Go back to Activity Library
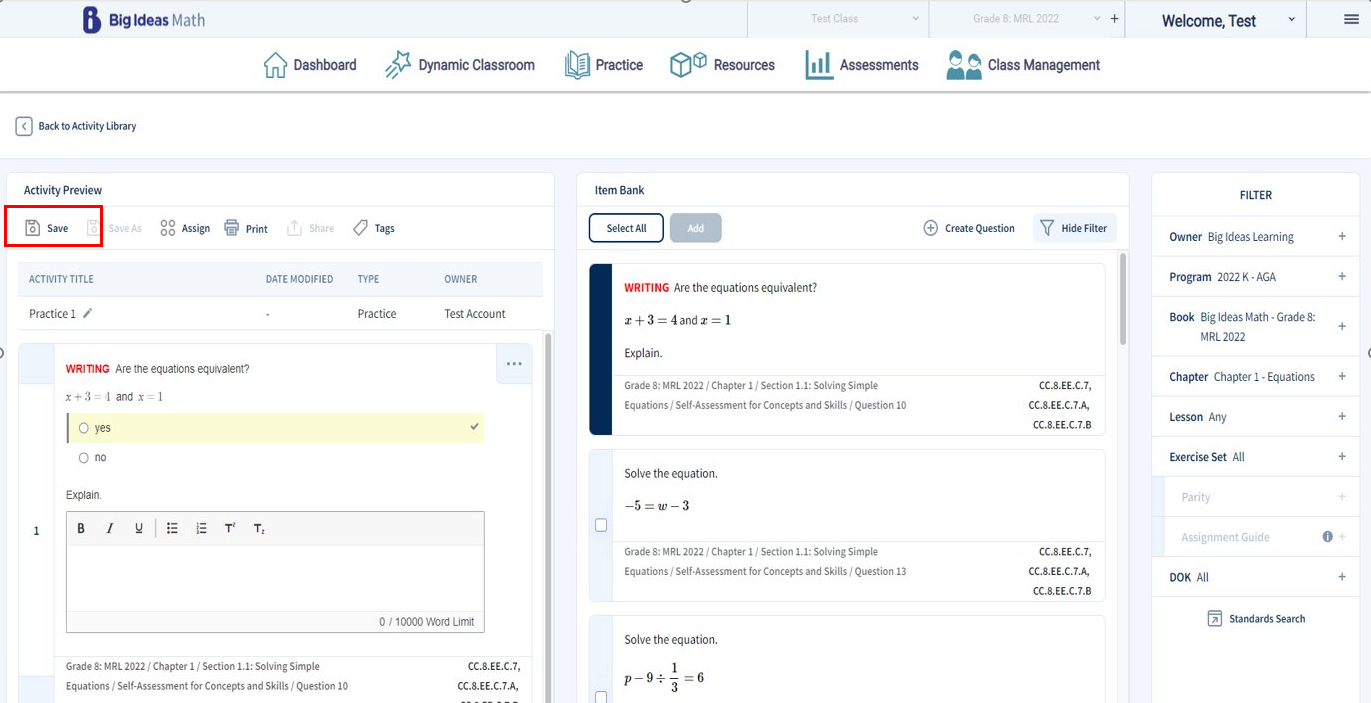The image size is (1371, 703). click(76, 126)
